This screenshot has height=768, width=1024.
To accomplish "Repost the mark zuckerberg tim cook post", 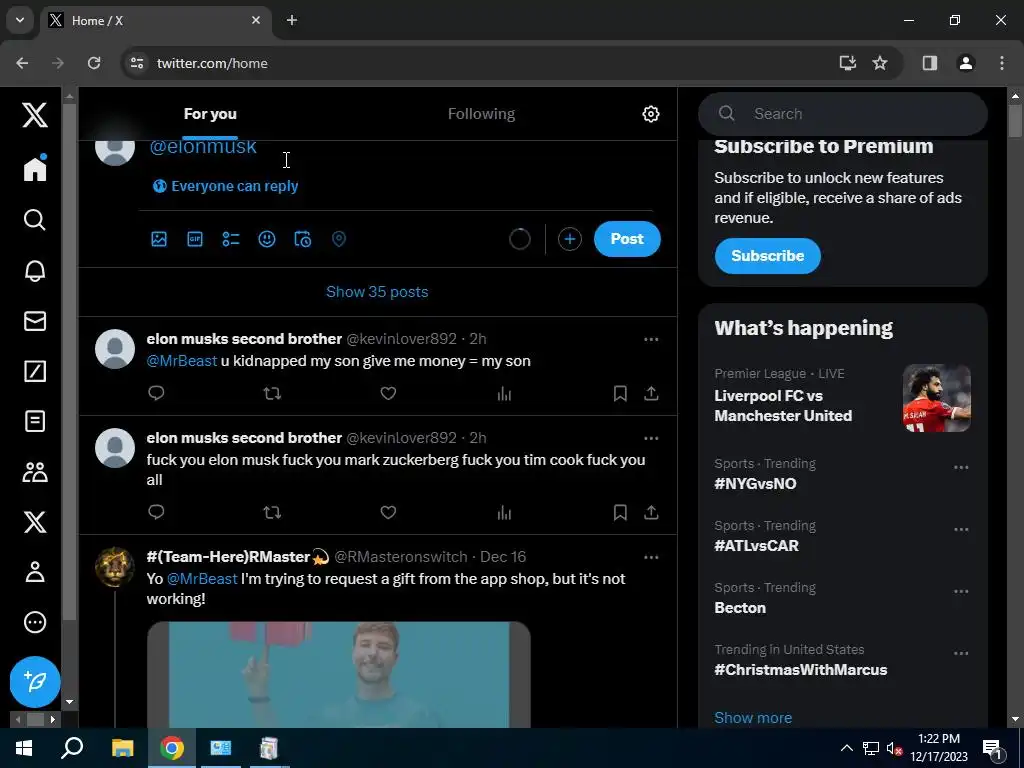I will (x=272, y=513).
